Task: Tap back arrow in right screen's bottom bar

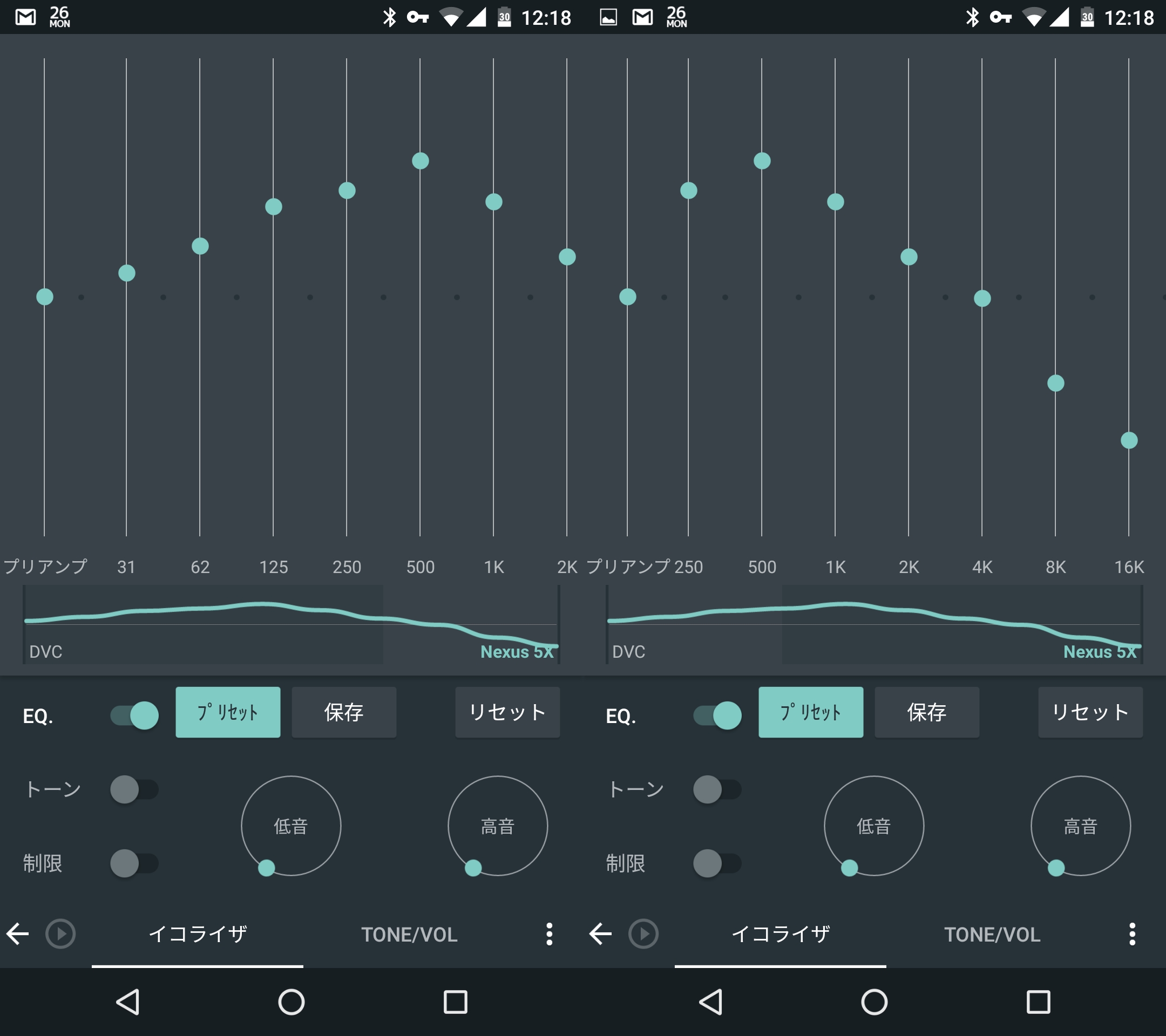Action: coord(601,934)
